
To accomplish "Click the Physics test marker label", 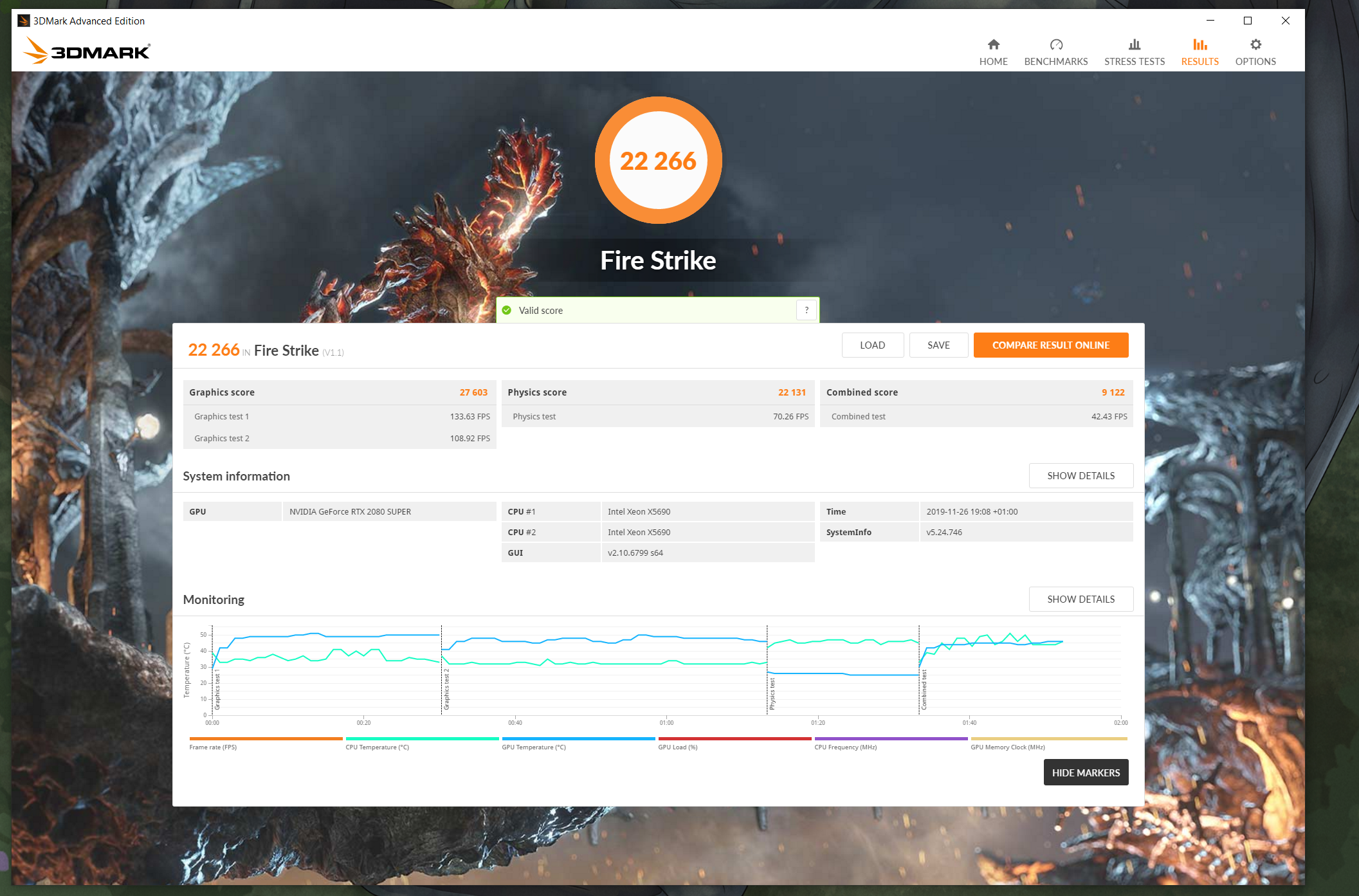I will 772,693.
